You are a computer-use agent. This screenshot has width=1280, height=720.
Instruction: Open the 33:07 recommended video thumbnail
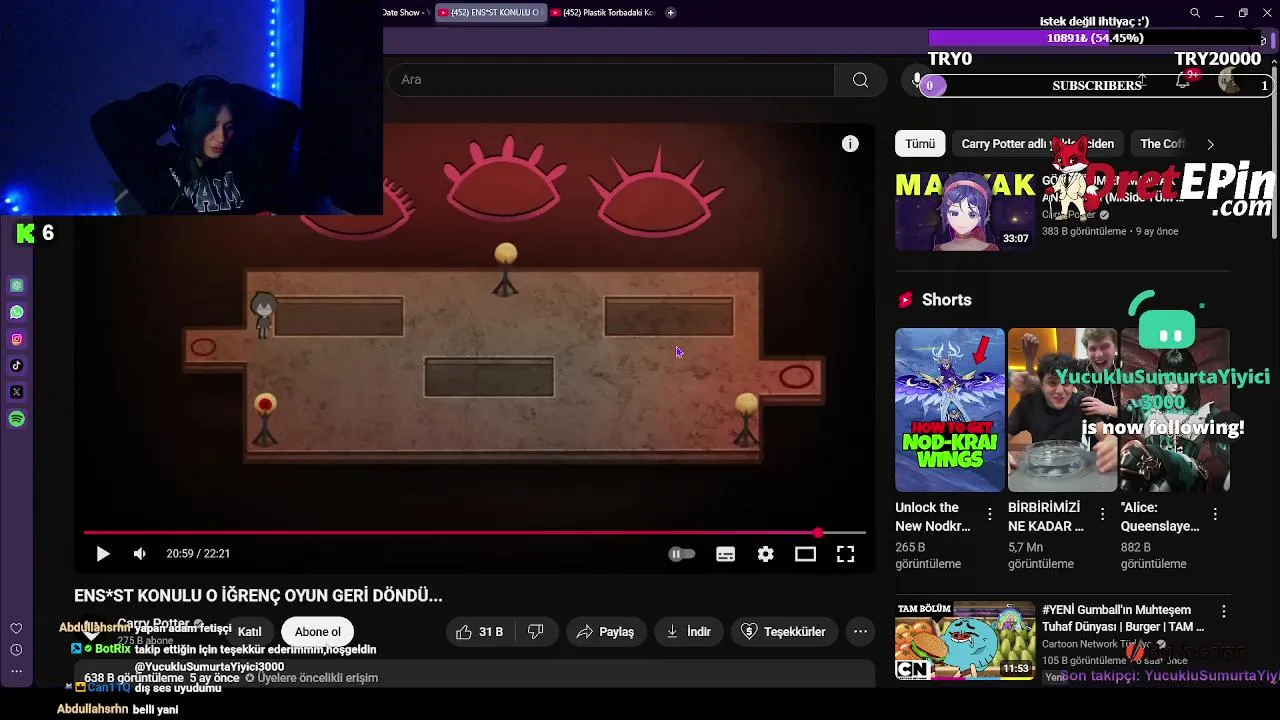[x=964, y=211]
